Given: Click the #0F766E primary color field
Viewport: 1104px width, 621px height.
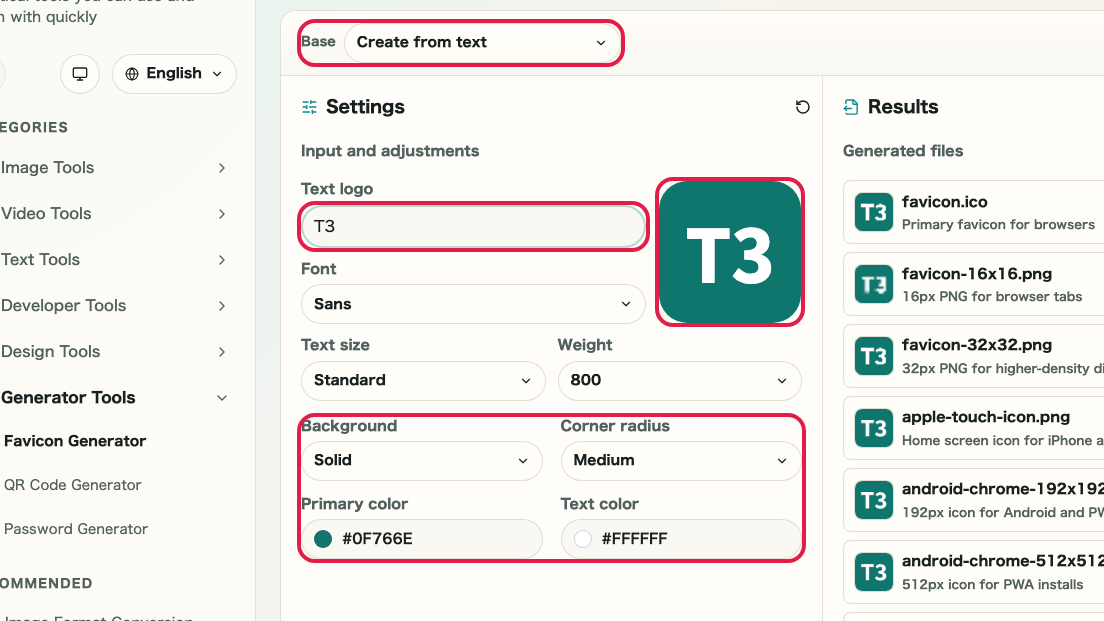Looking at the screenshot, I should tap(422, 539).
